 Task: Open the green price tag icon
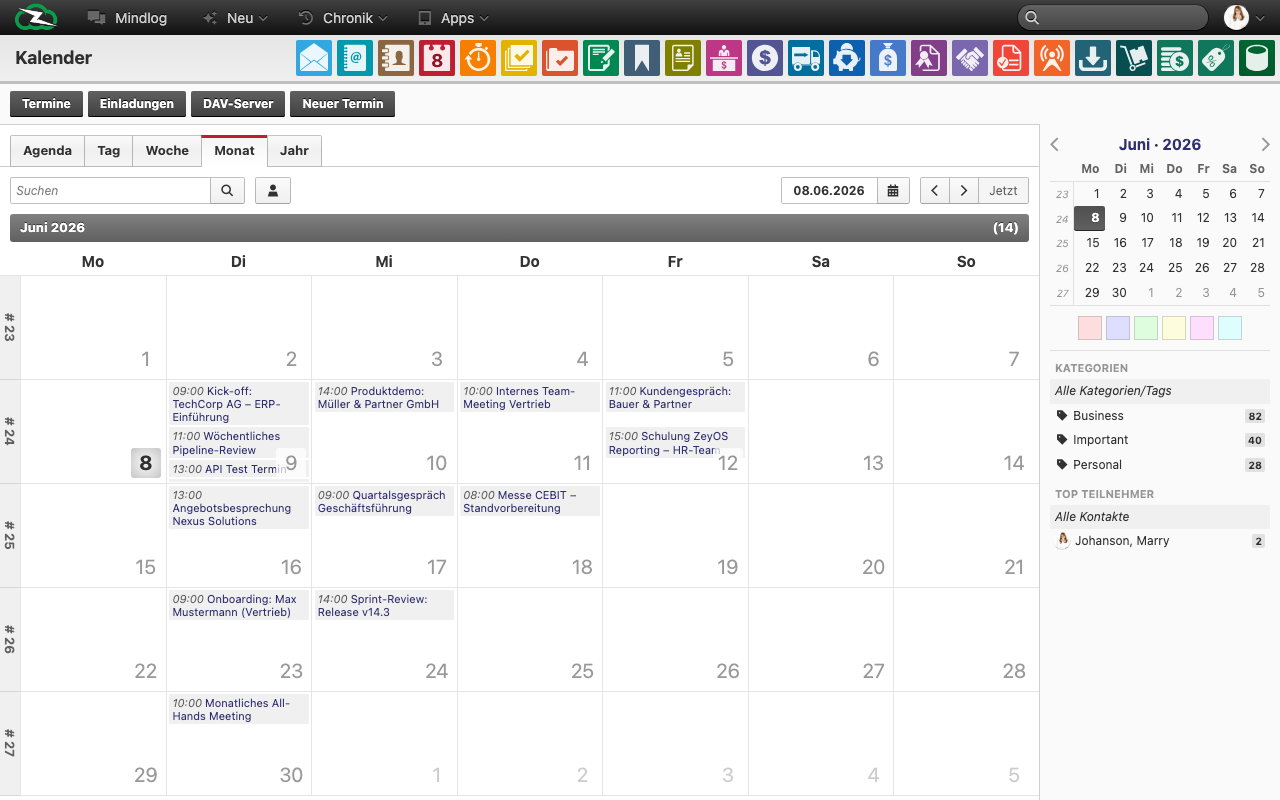tap(1216, 58)
